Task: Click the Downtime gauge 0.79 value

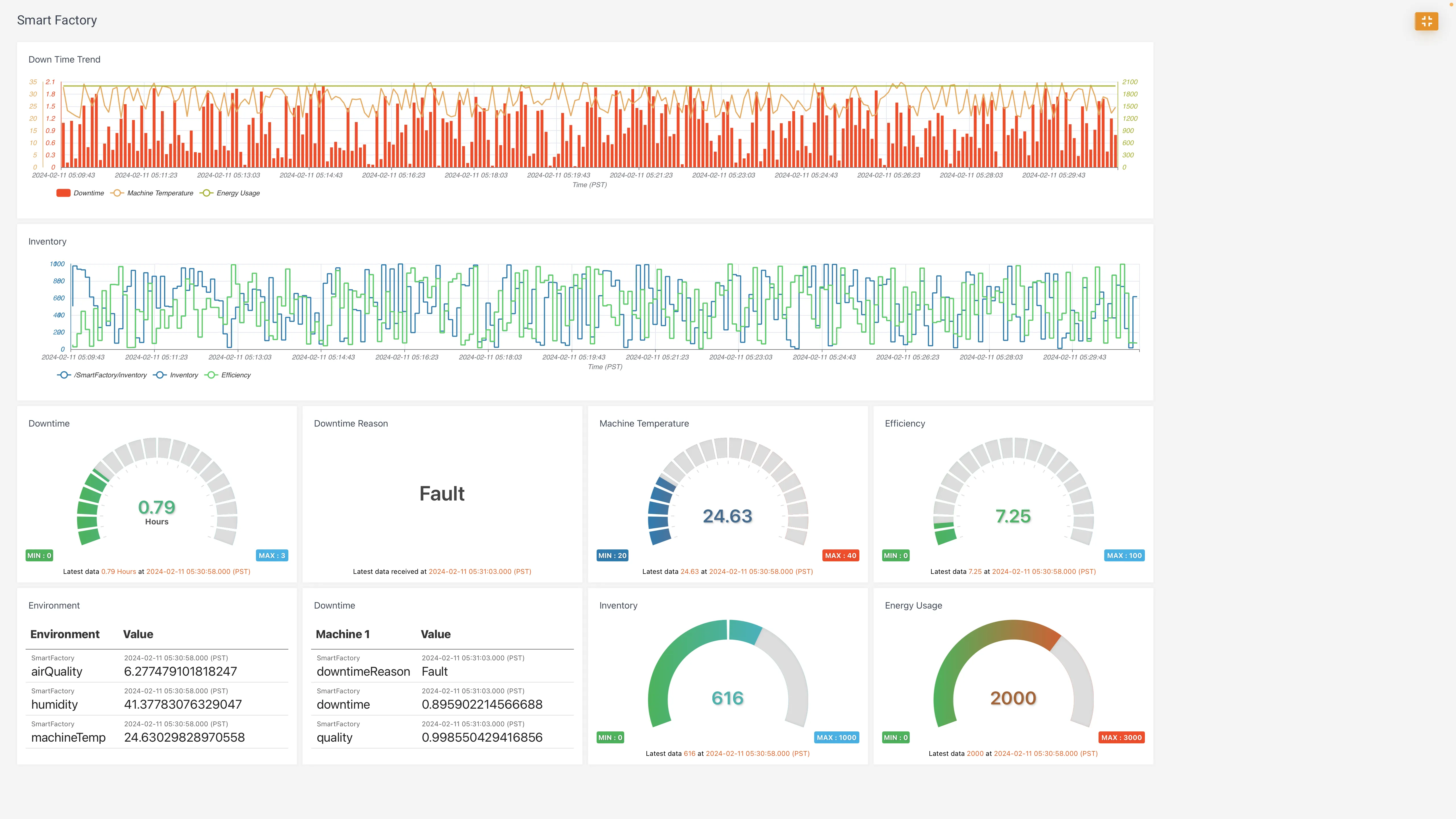Action: click(x=157, y=507)
